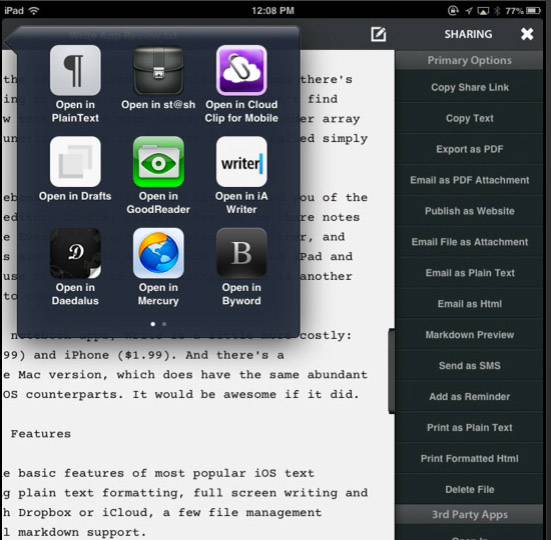Tap the word Features in document

pyautogui.click(x=41, y=434)
